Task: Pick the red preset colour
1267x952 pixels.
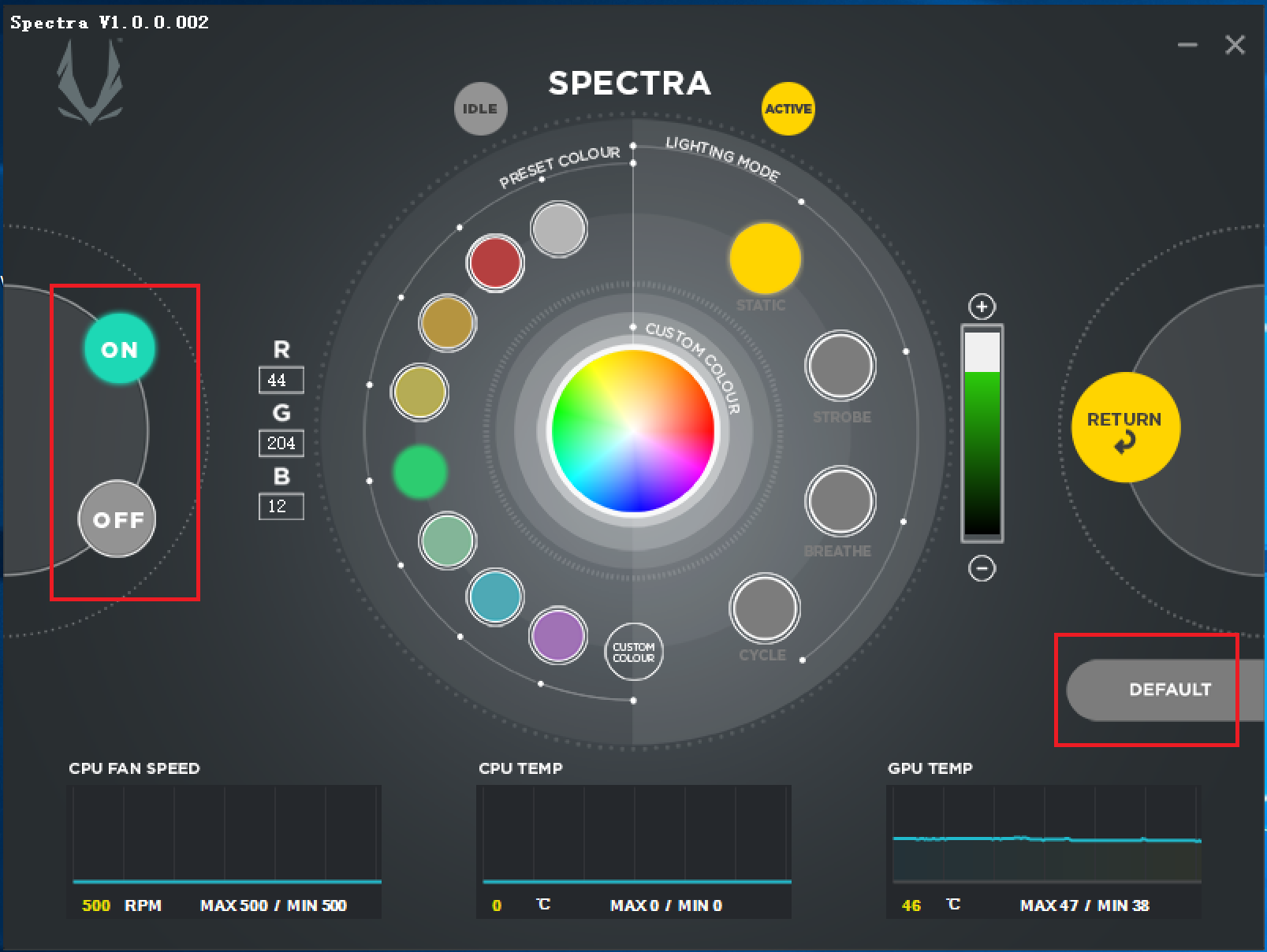Action: click(x=495, y=262)
